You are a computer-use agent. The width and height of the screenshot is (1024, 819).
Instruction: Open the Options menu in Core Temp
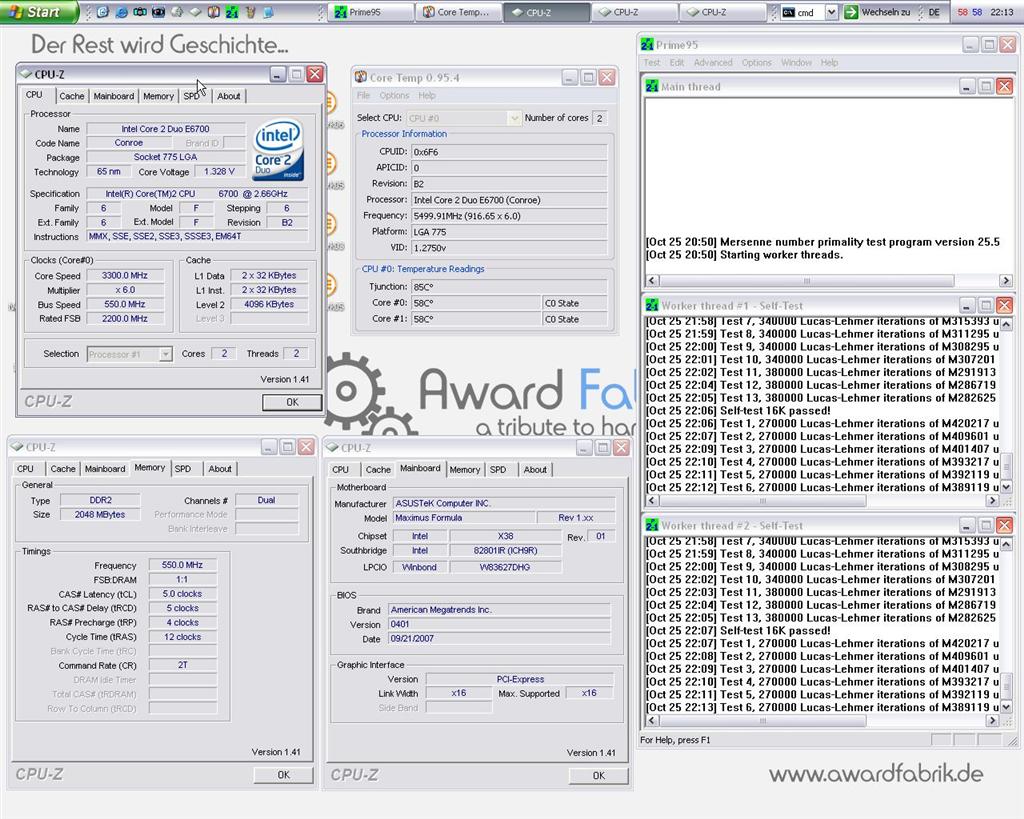click(x=394, y=96)
